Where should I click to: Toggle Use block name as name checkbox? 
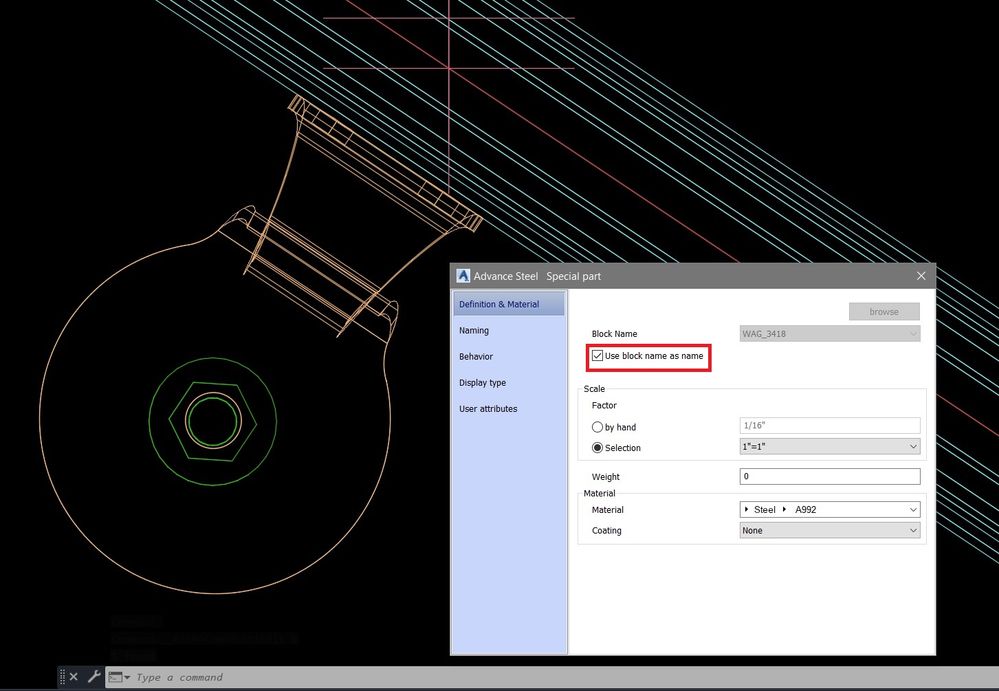[x=597, y=356]
